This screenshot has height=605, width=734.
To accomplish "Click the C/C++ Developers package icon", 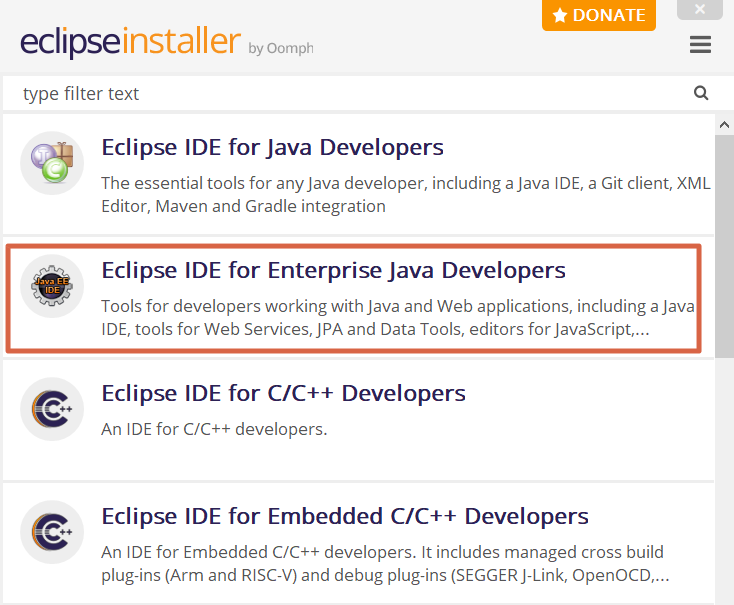I will click(52, 409).
